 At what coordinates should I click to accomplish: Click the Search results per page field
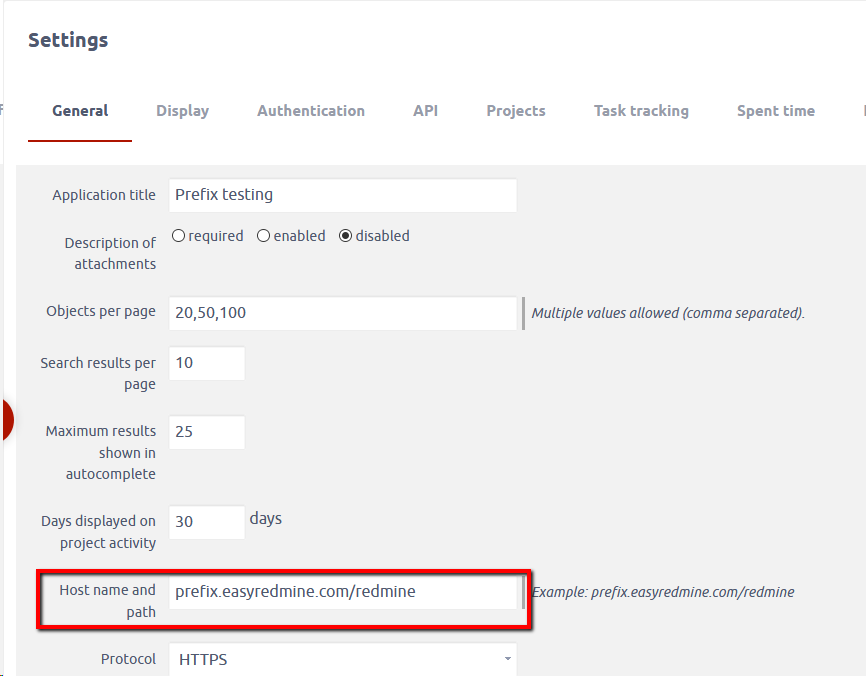[207, 363]
